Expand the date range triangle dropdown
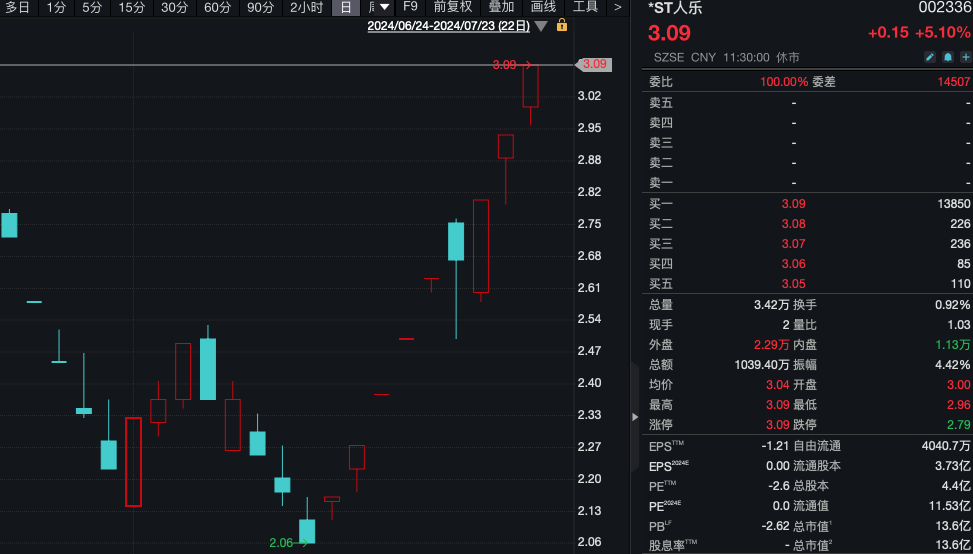The height and width of the screenshot is (554, 973). [x=541, y=26]
